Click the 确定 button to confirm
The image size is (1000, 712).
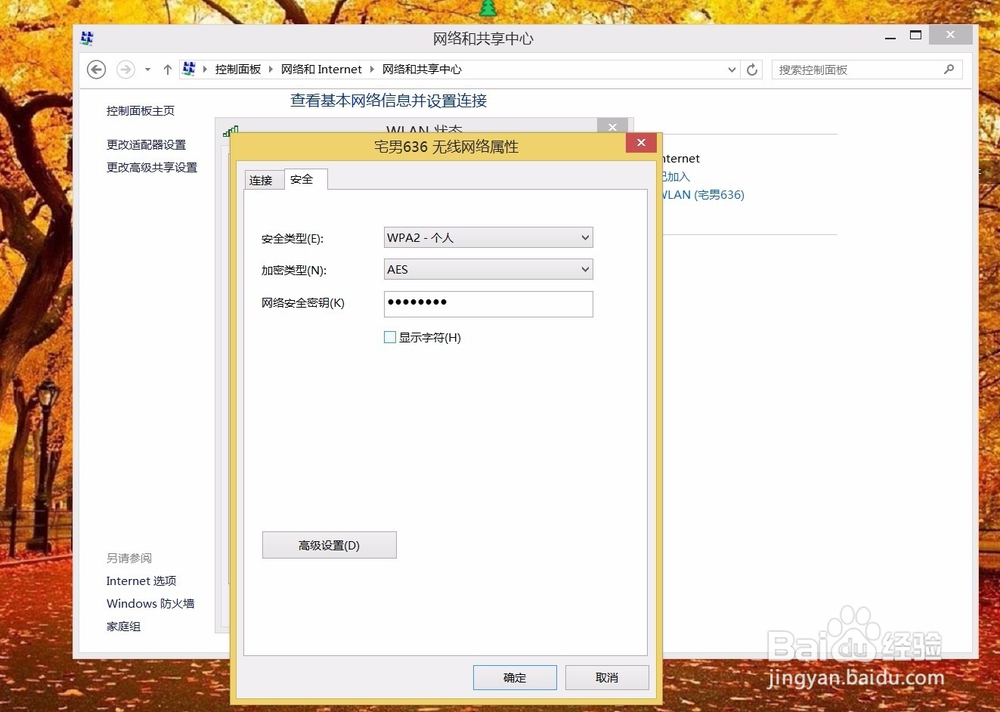[515, 677]
